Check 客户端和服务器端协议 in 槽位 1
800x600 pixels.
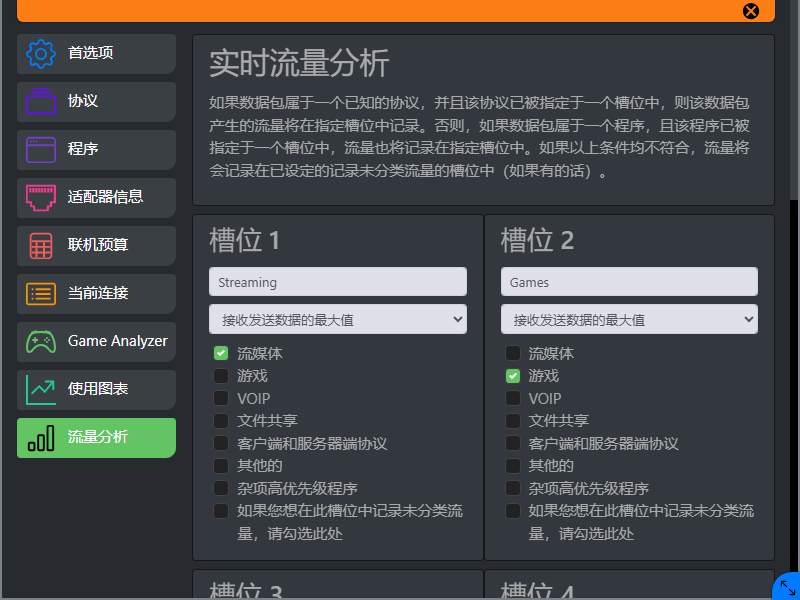point(221,444)
